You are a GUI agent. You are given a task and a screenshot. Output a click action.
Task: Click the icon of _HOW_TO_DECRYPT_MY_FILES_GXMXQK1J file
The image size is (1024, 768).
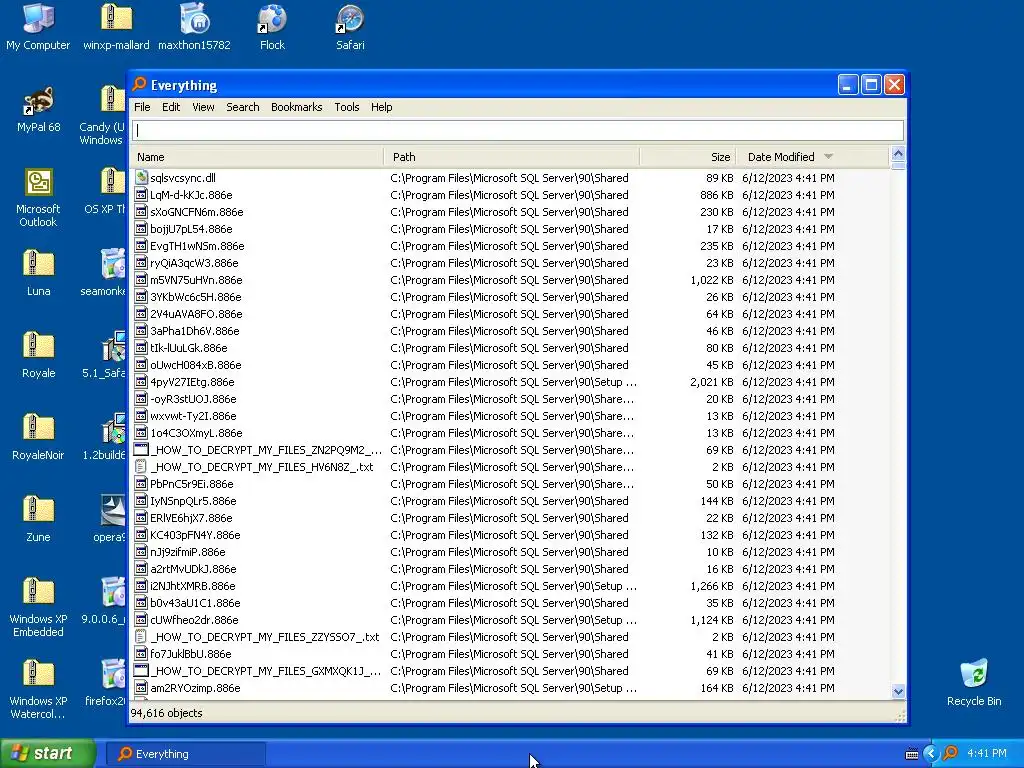coord(141,671)
